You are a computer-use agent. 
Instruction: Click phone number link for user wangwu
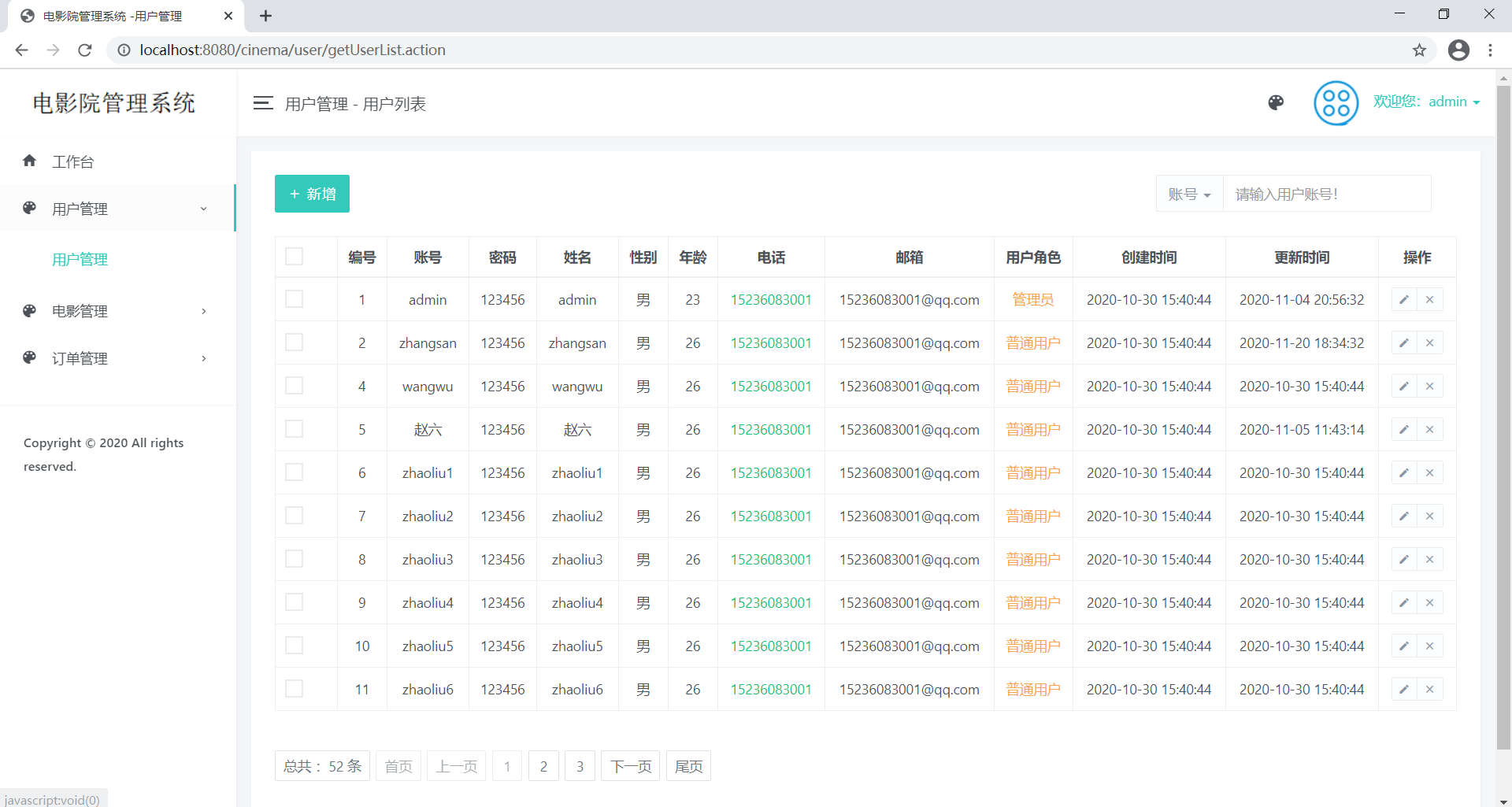771,386
